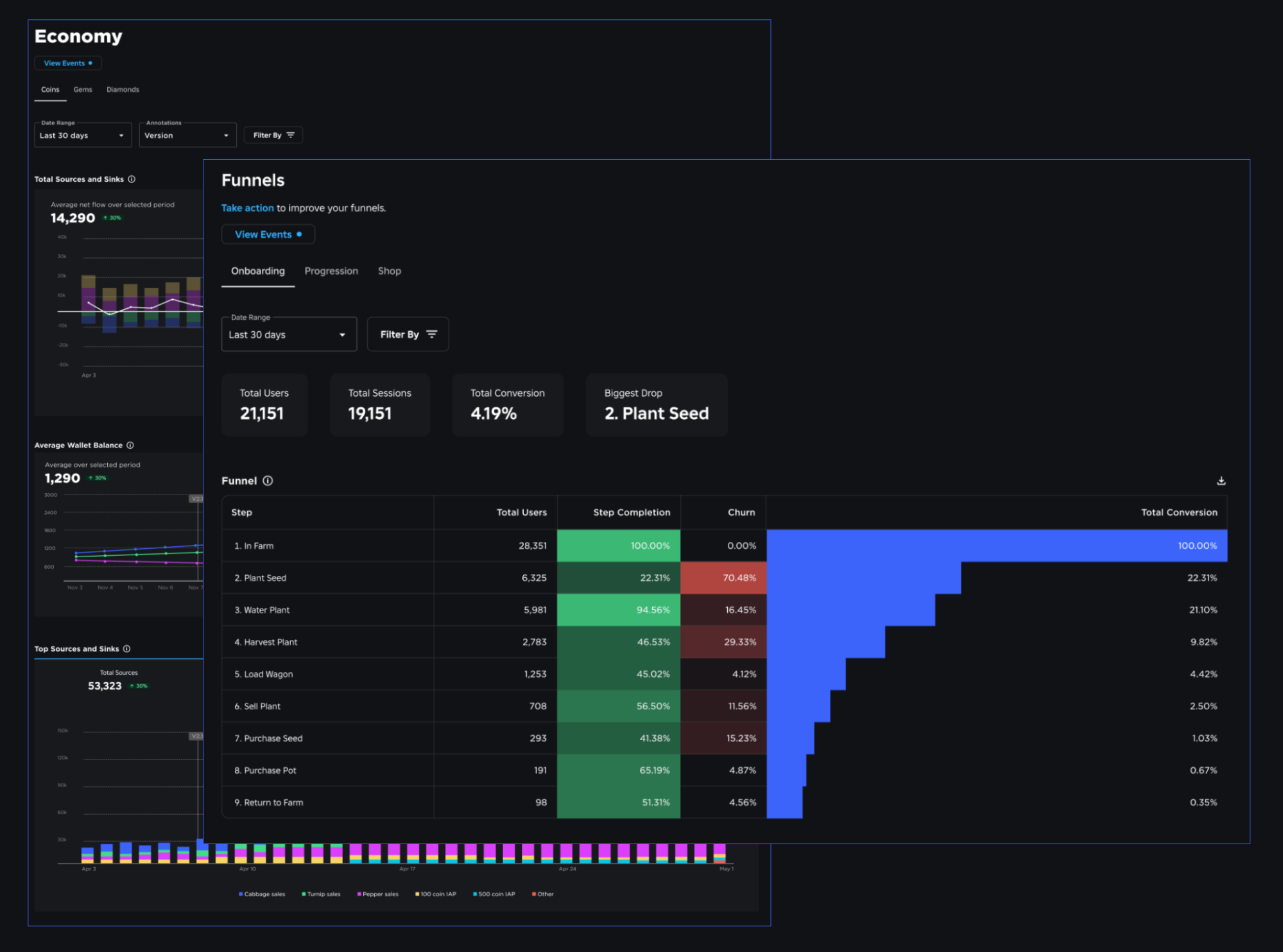
Task: Toggle Cabbage sales legend item
Action: [262, 894]
